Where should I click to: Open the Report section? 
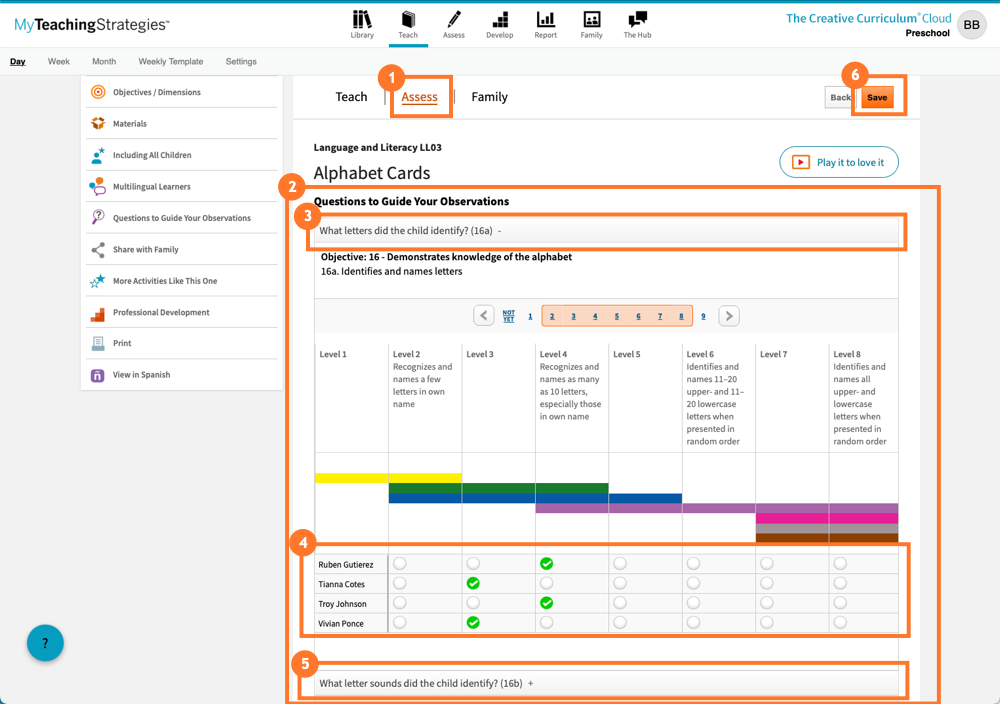545,24
